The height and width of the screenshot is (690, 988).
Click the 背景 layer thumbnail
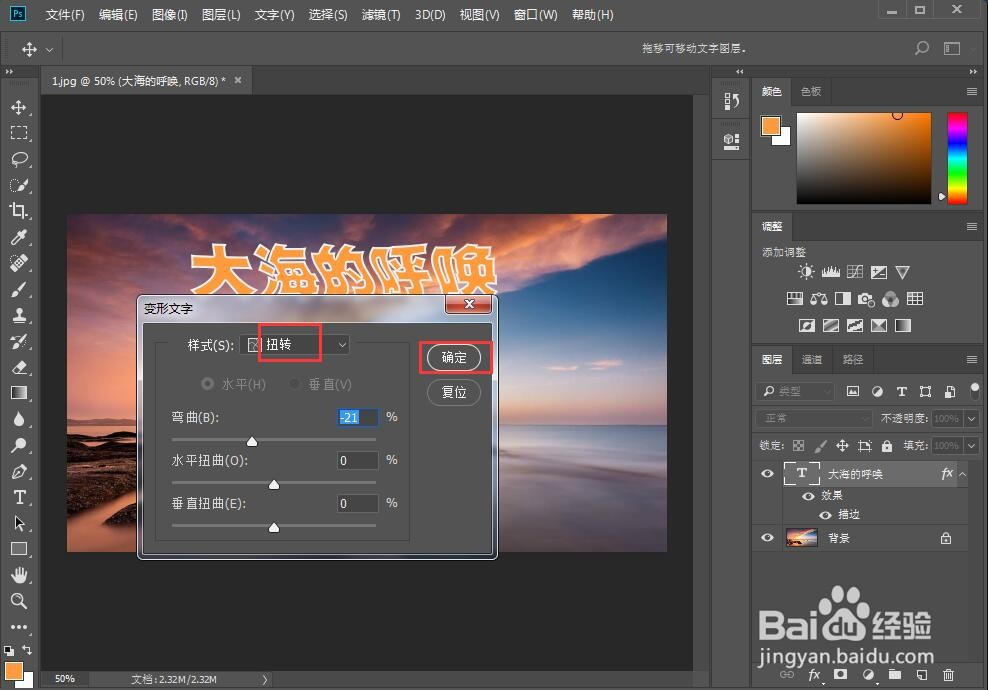pos(801,537)
